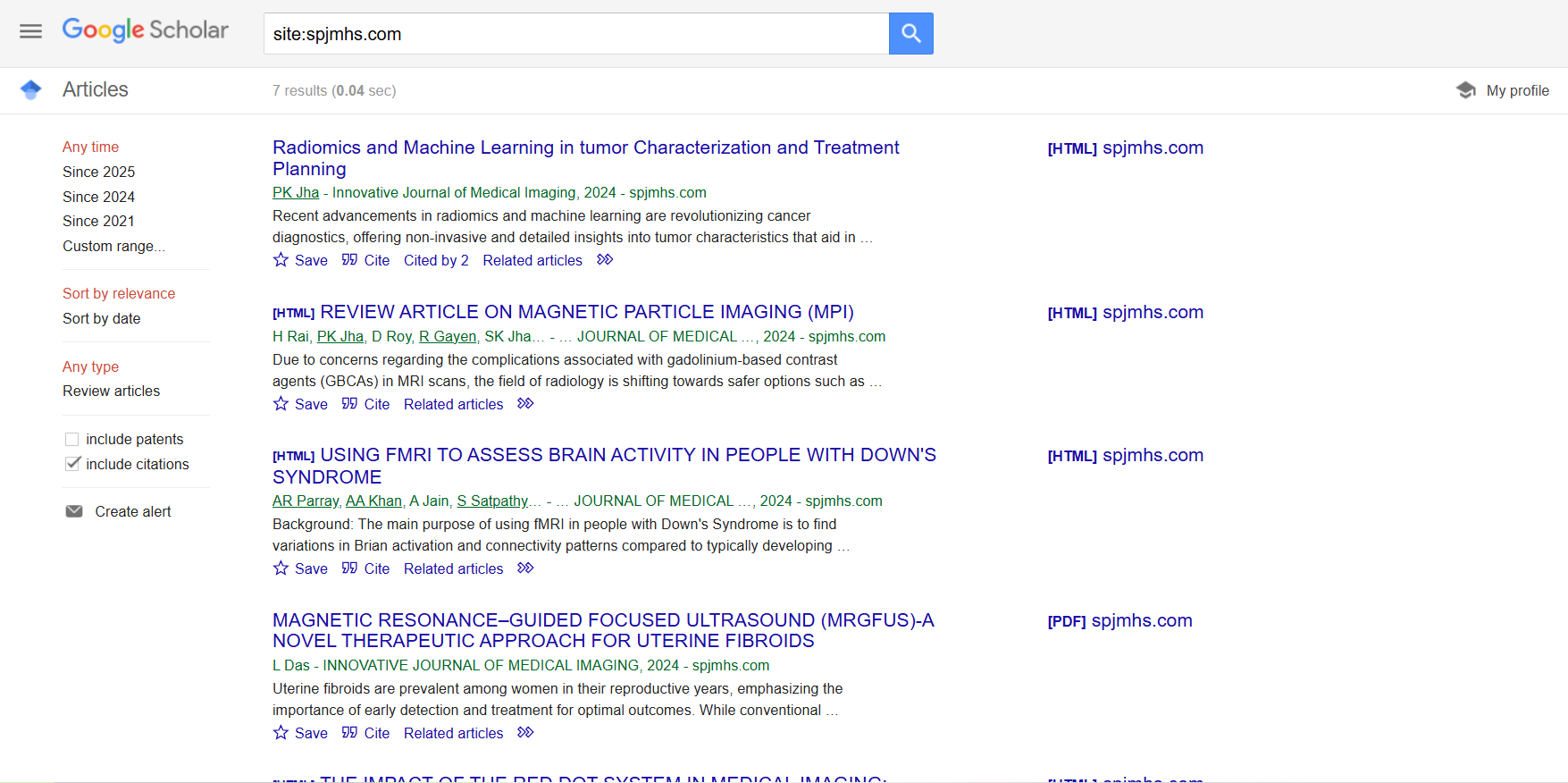Open PK Jha profile in Magnetic Particle Imaging authors
Screen dimensions: 1568x783
coord(340,336)
